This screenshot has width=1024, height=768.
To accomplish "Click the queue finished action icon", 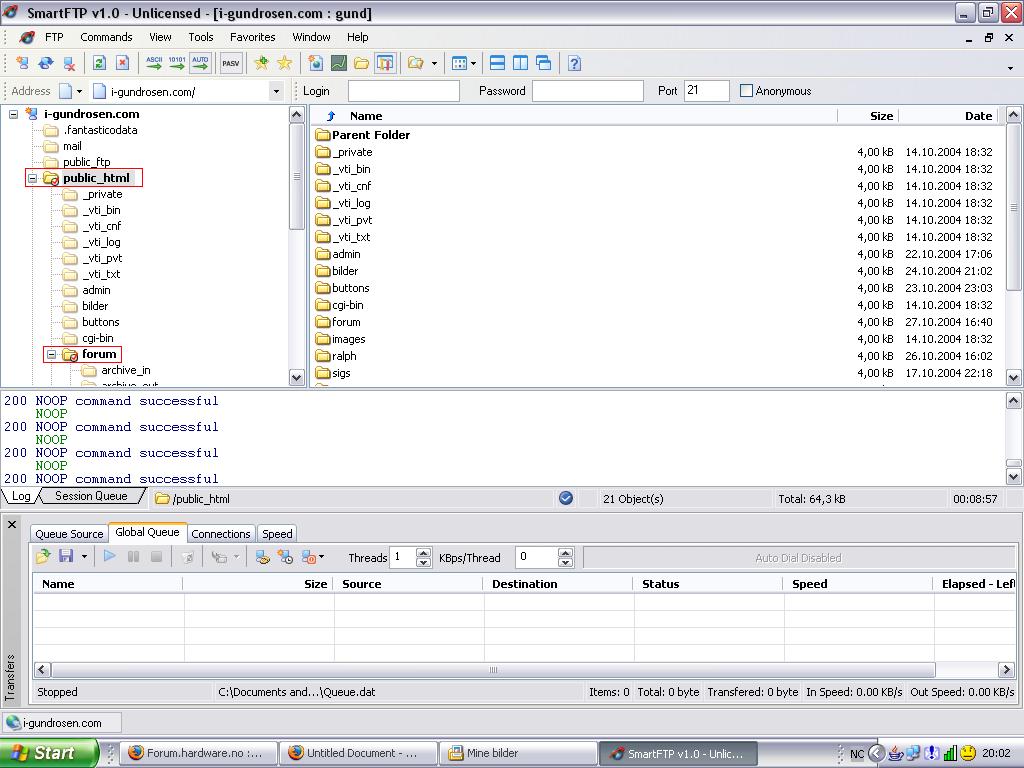I will tap(309, 557).
